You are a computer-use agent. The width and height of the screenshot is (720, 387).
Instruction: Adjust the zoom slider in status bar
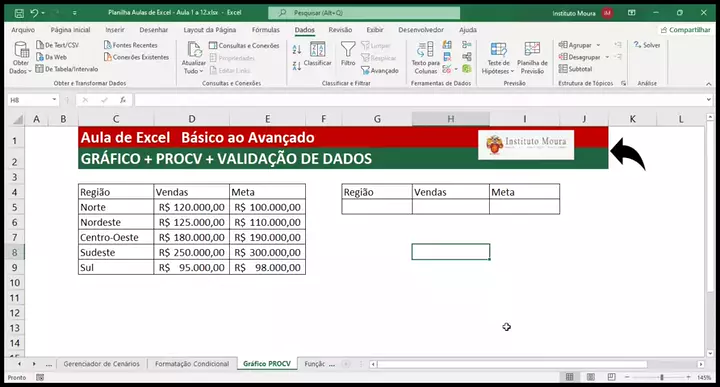[662, 377]
